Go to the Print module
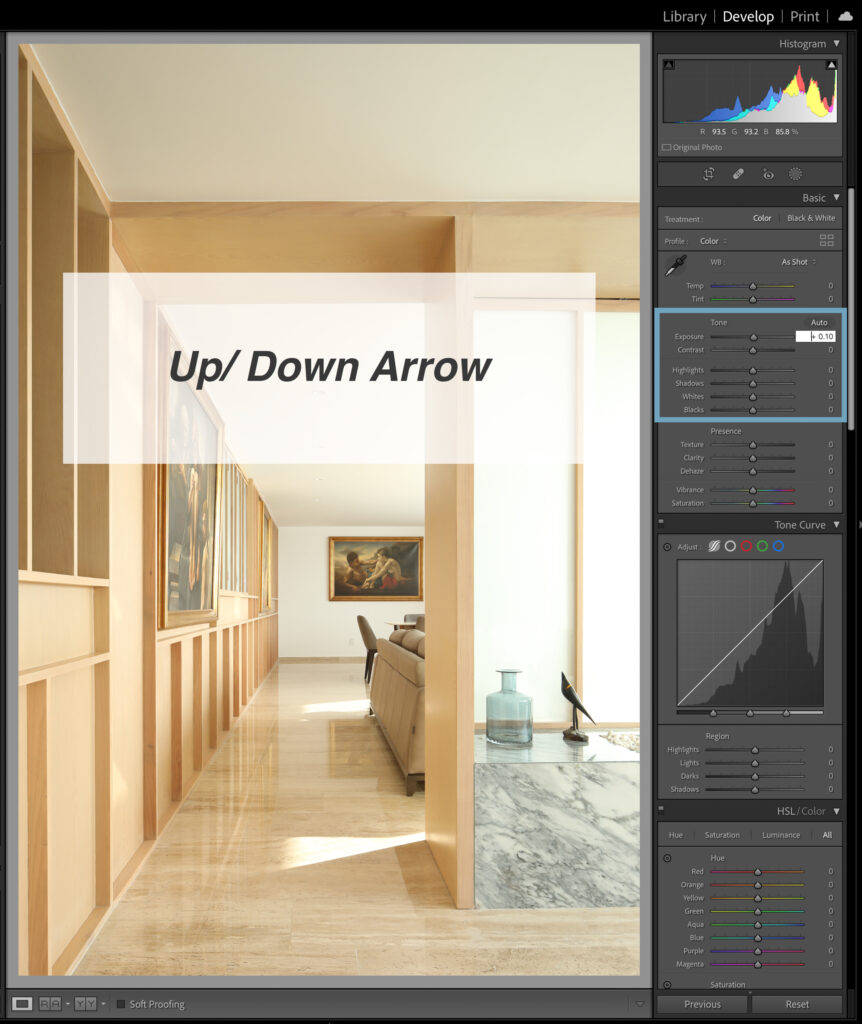 [805, 16]
